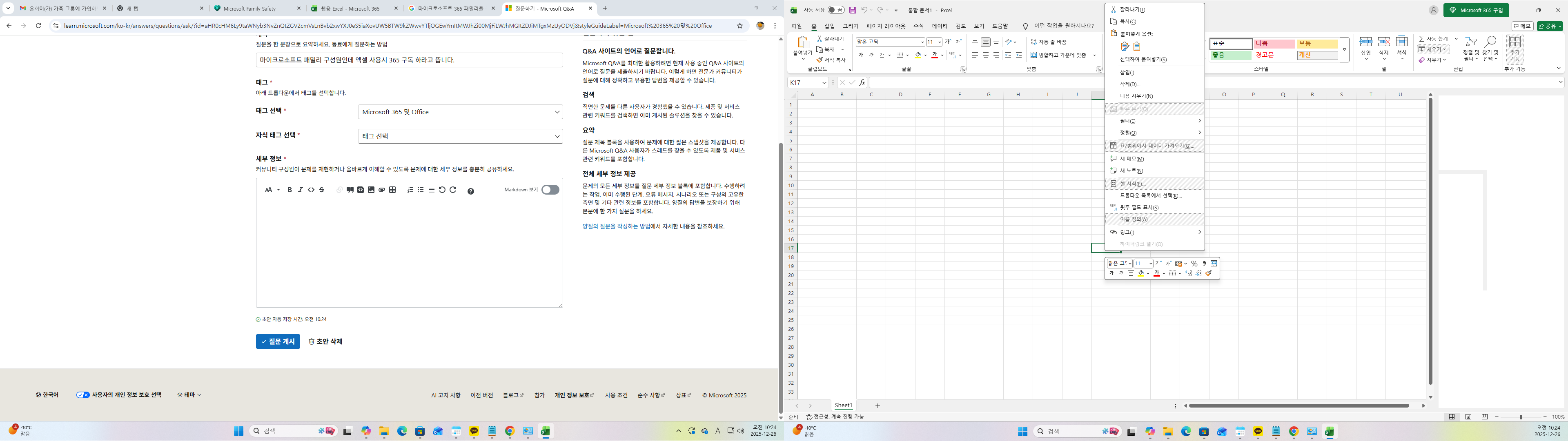This screenshot has width=1568, height=441.
Task: Open the Excel 데이터 ribbon tab
Action: 939,26
